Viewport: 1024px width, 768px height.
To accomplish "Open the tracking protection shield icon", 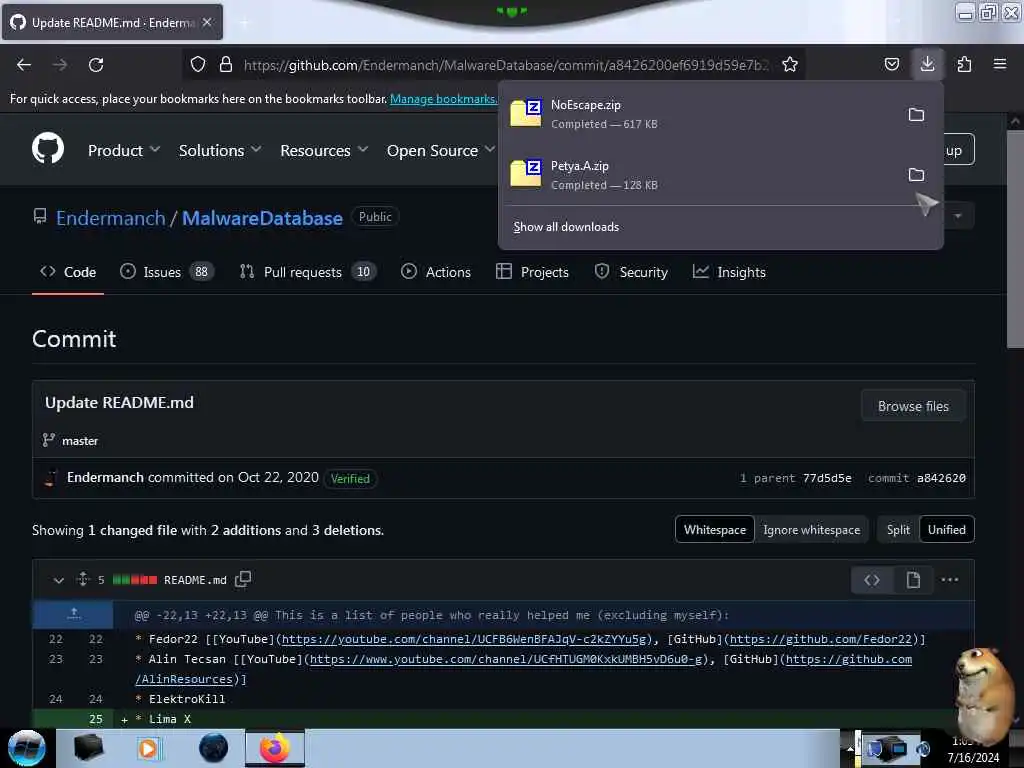I will point(198,64).
